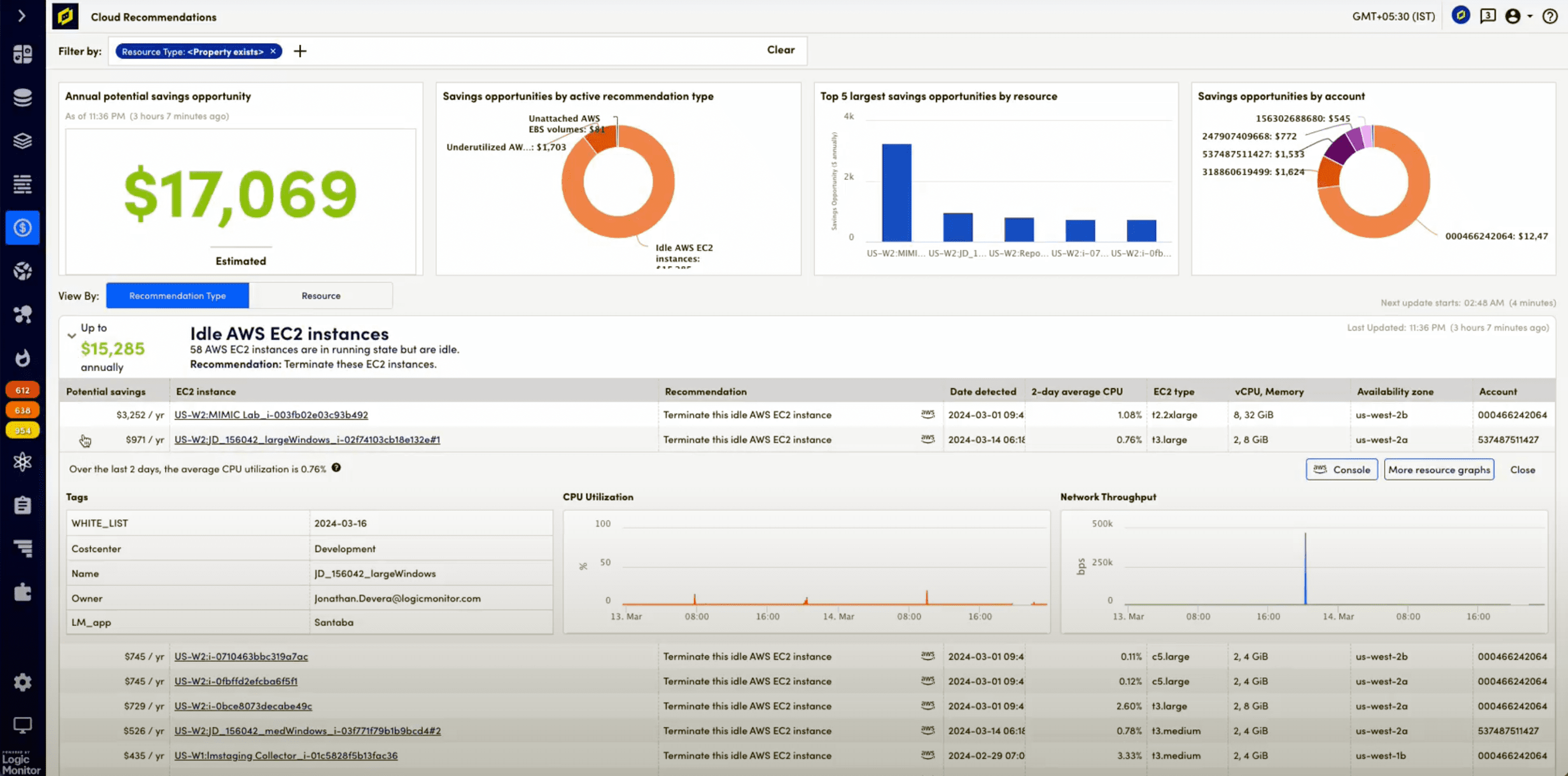This screenshot has height=776, width=1568.
Task: Click Clear to reset all filters
Action: point(781,50)
